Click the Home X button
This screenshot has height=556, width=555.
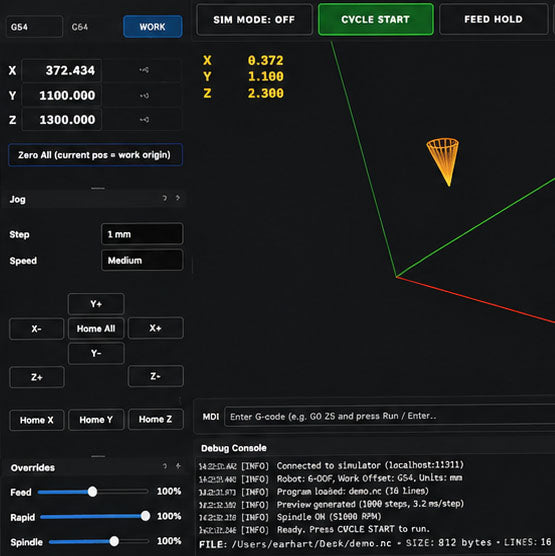(37, 420)
